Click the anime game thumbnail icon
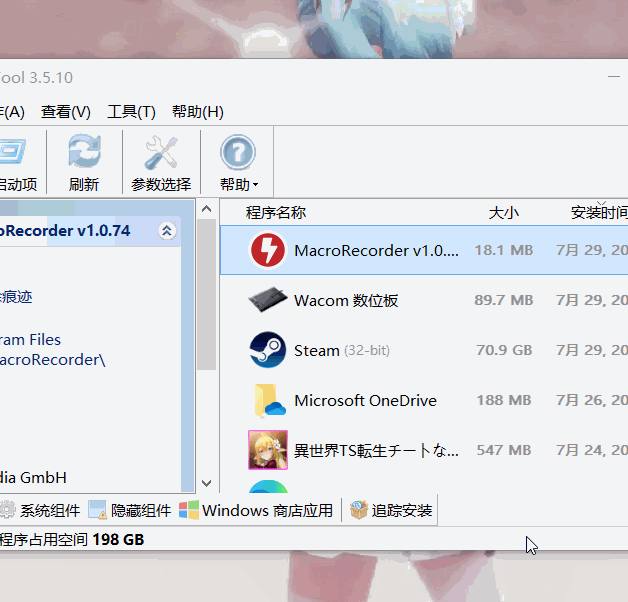This screenshot has width=628, height=602. 268,450
